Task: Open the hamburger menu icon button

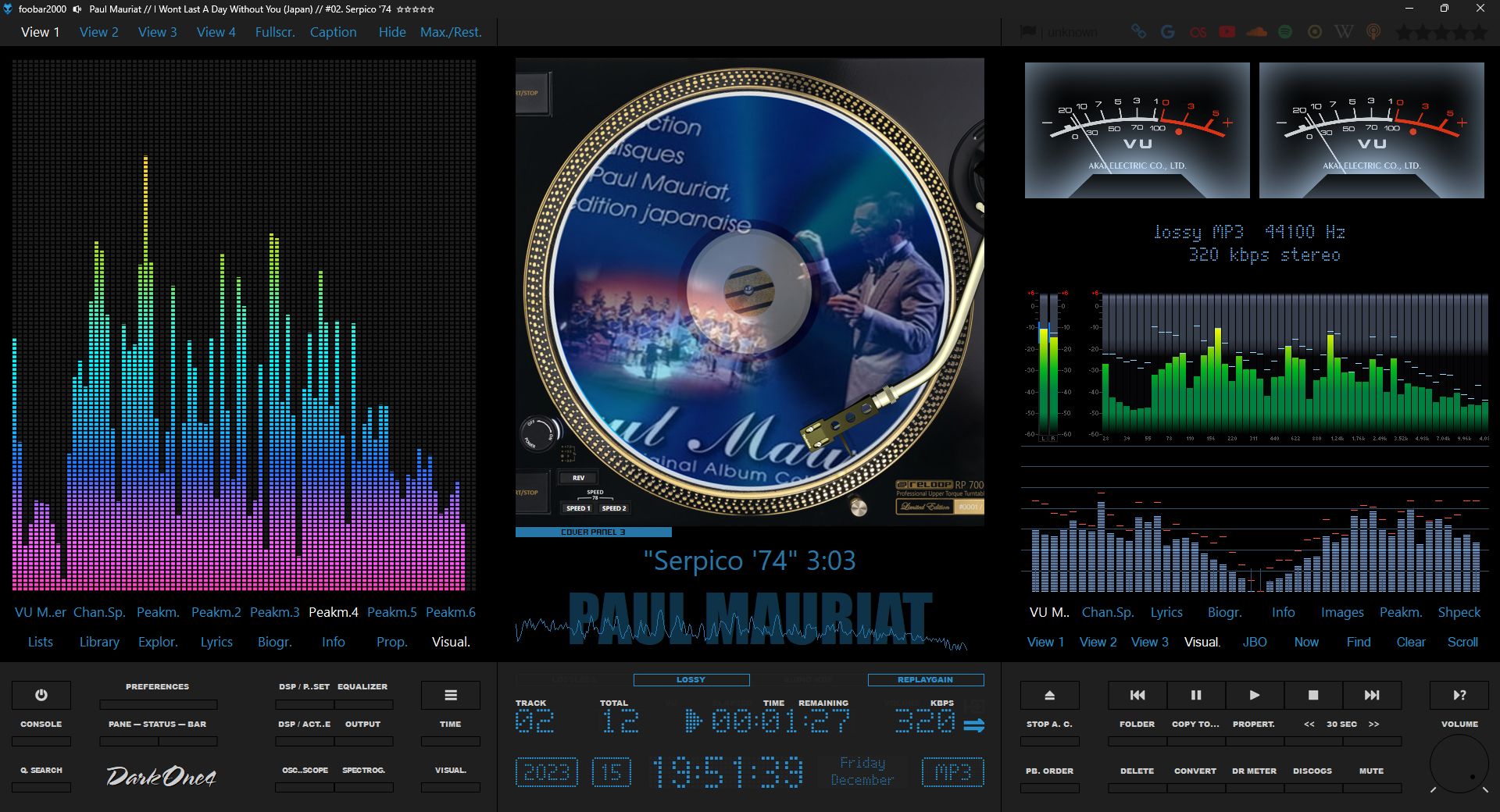Action: click(451, 695)
